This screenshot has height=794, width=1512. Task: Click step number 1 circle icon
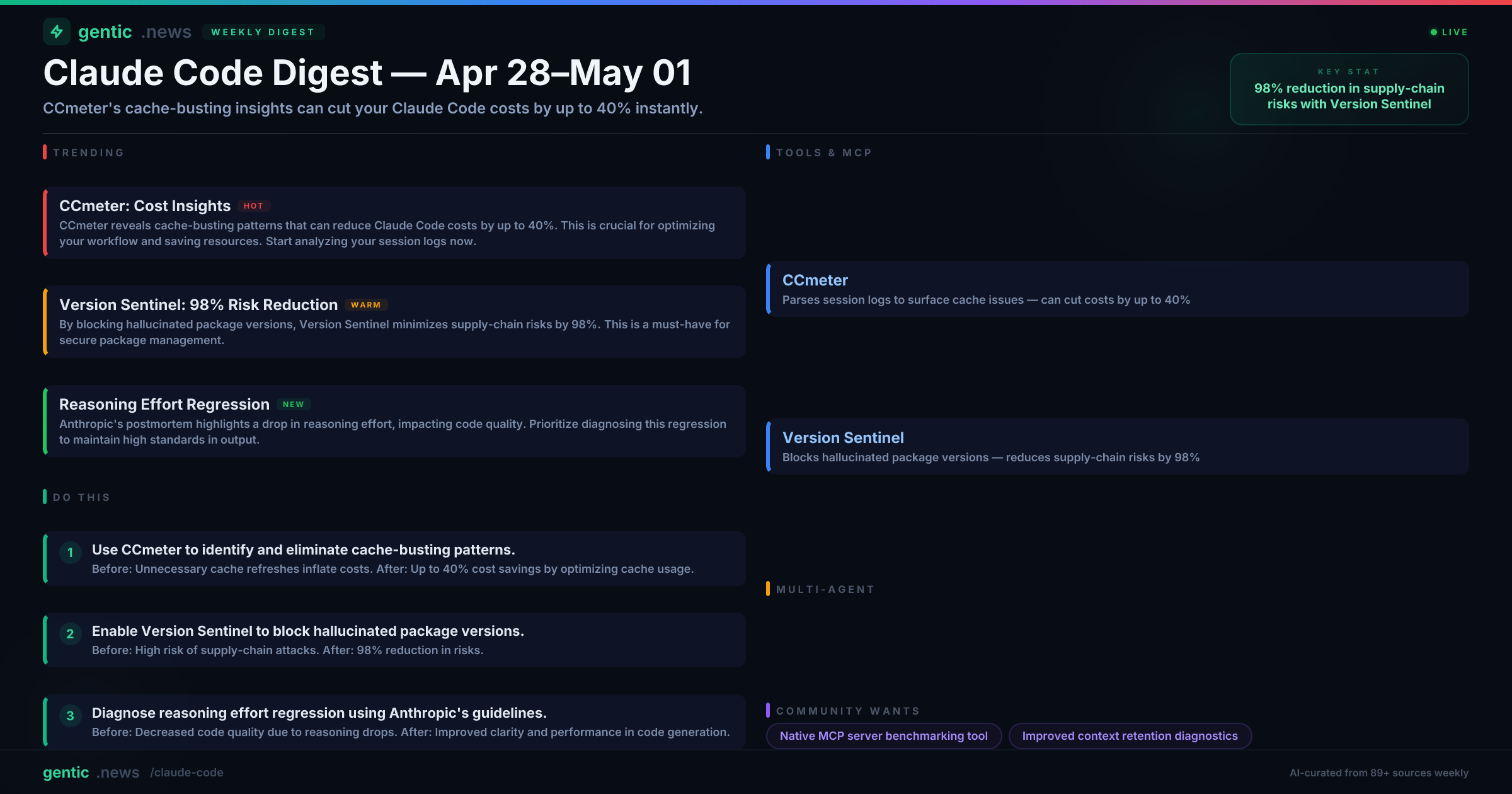[x=71, y=553]
